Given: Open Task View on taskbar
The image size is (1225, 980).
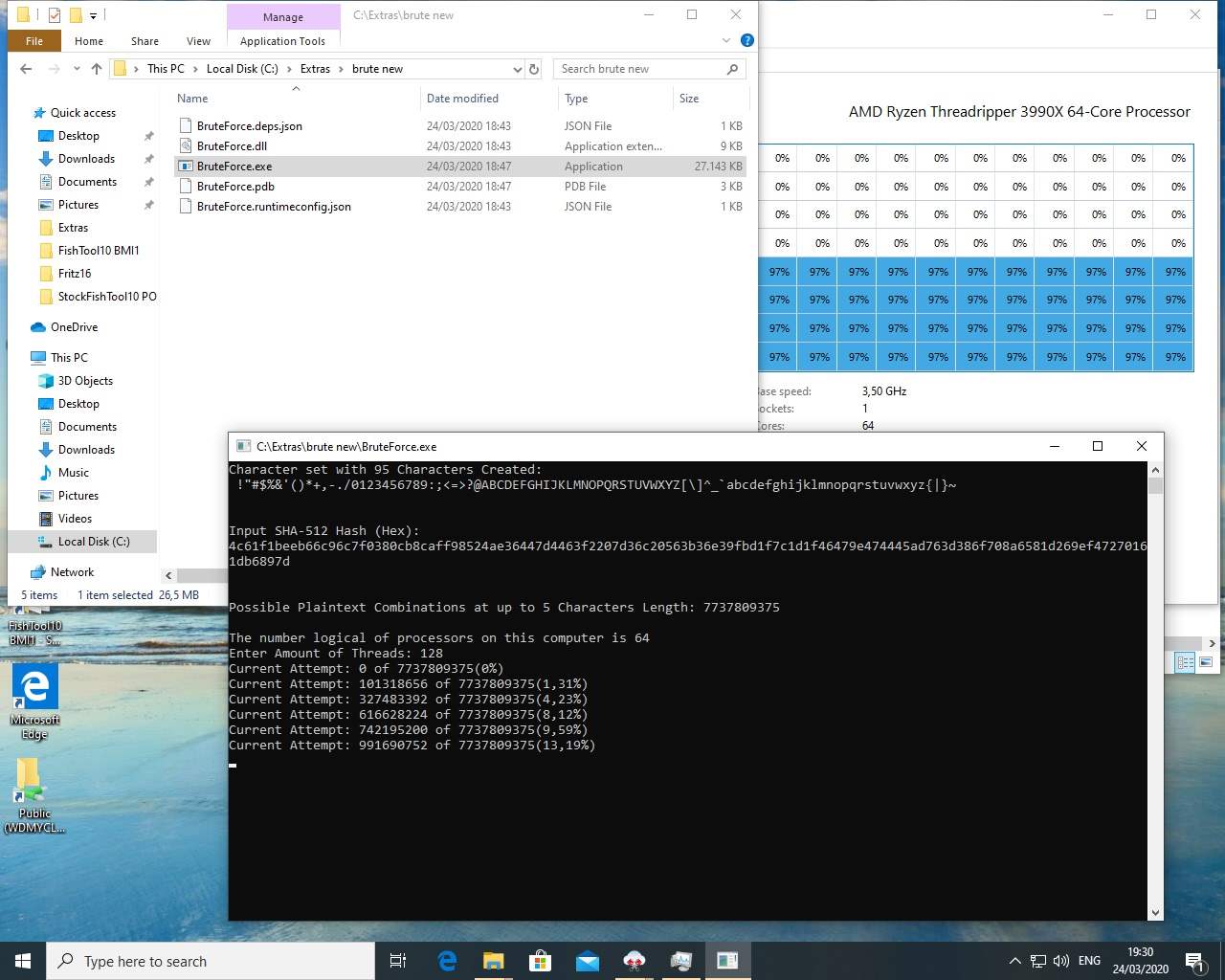Looking at the screenshot, I should [398, 960].
